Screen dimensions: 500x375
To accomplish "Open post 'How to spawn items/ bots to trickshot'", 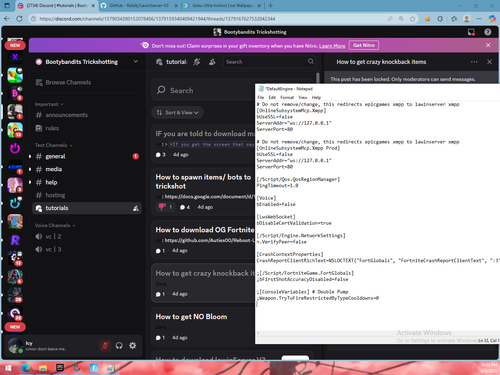I will click(203, 182).
